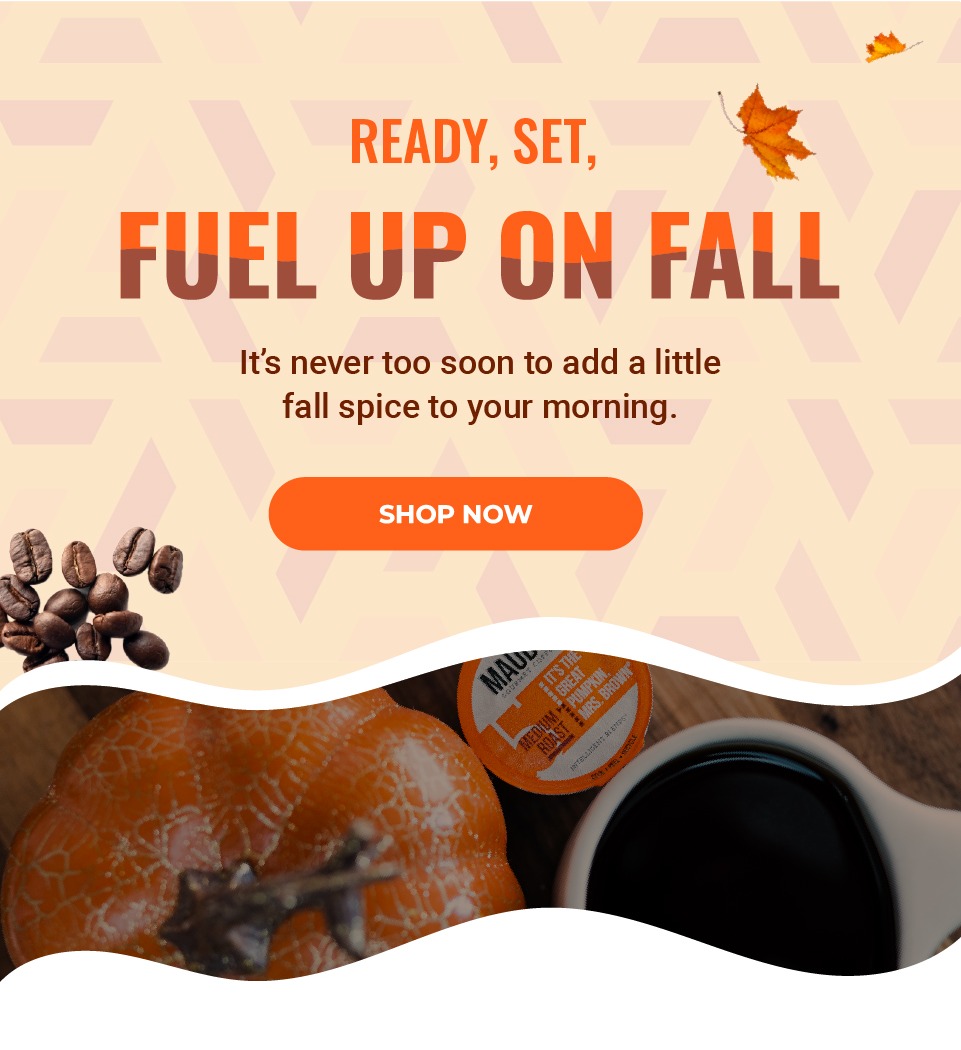
Task: Click "fall spice to your morning" text
Action: [479, 406]
